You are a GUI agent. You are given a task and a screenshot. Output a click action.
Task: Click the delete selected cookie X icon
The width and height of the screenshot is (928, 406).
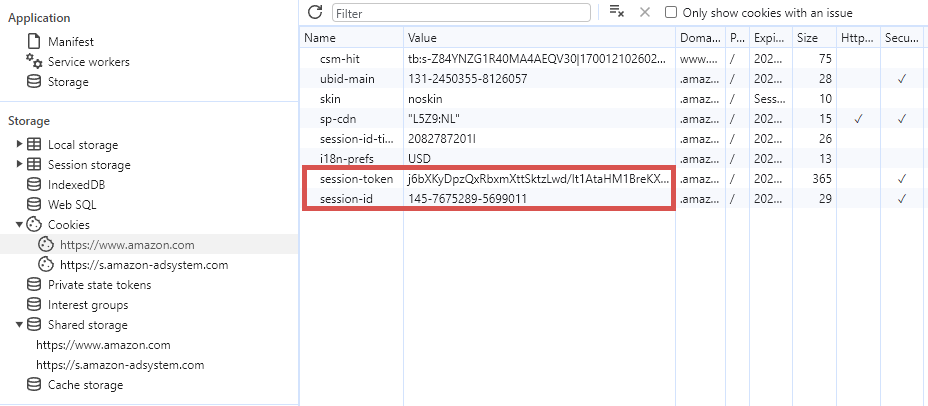(x=644, y=12)
